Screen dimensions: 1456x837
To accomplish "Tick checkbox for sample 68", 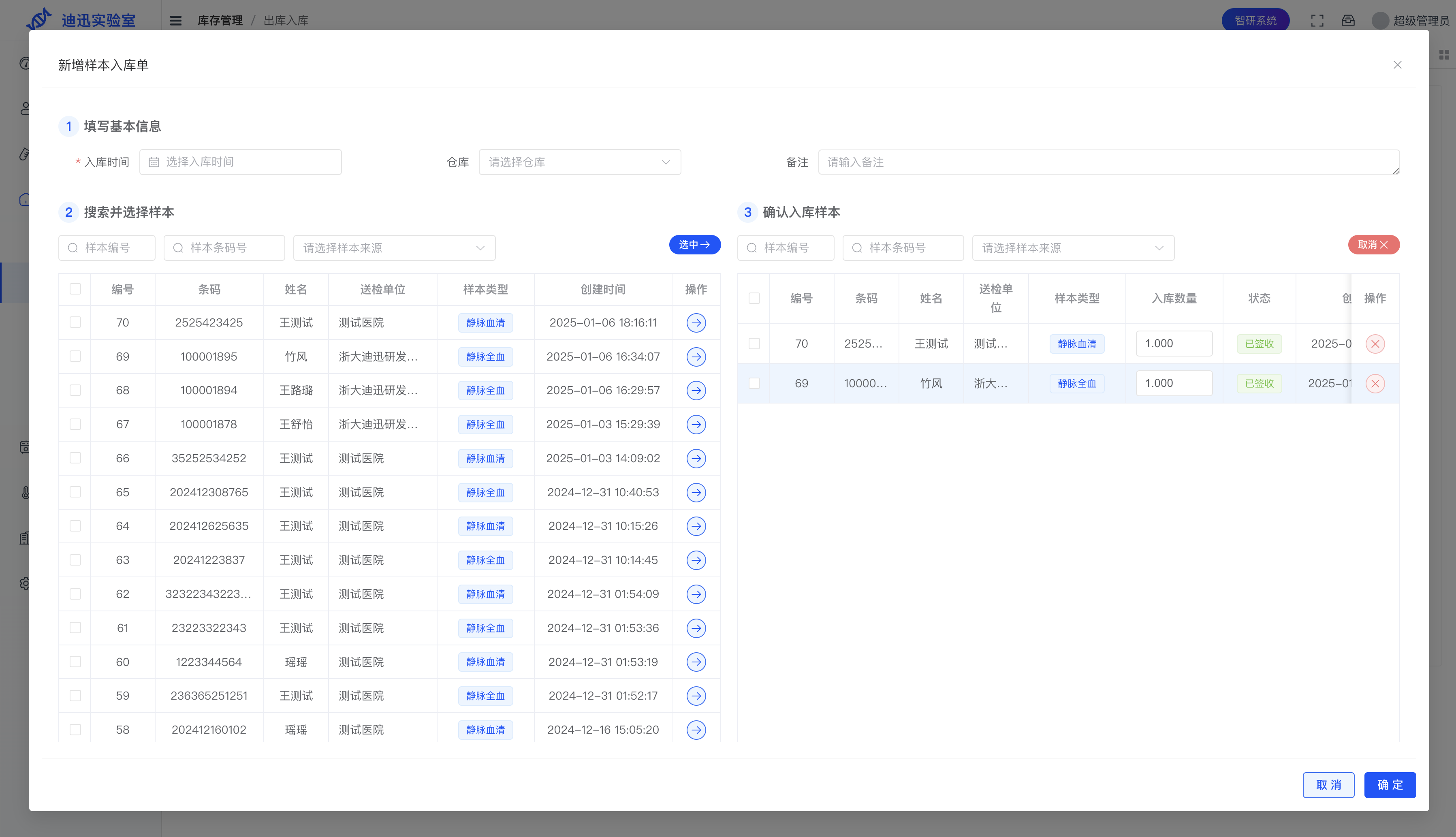I will [x=75, y=390].
